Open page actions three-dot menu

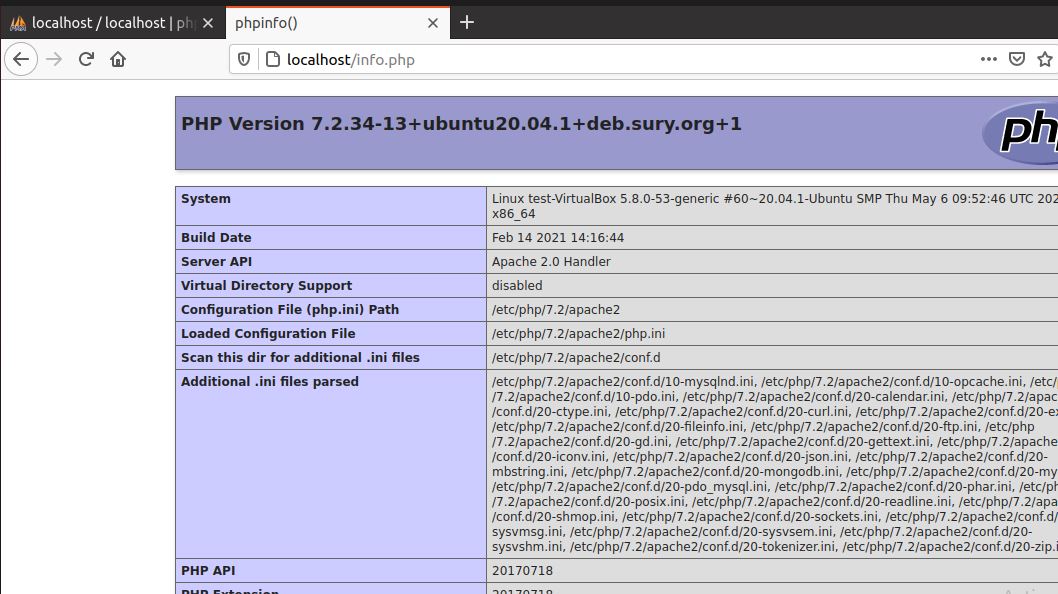point(989,59)
